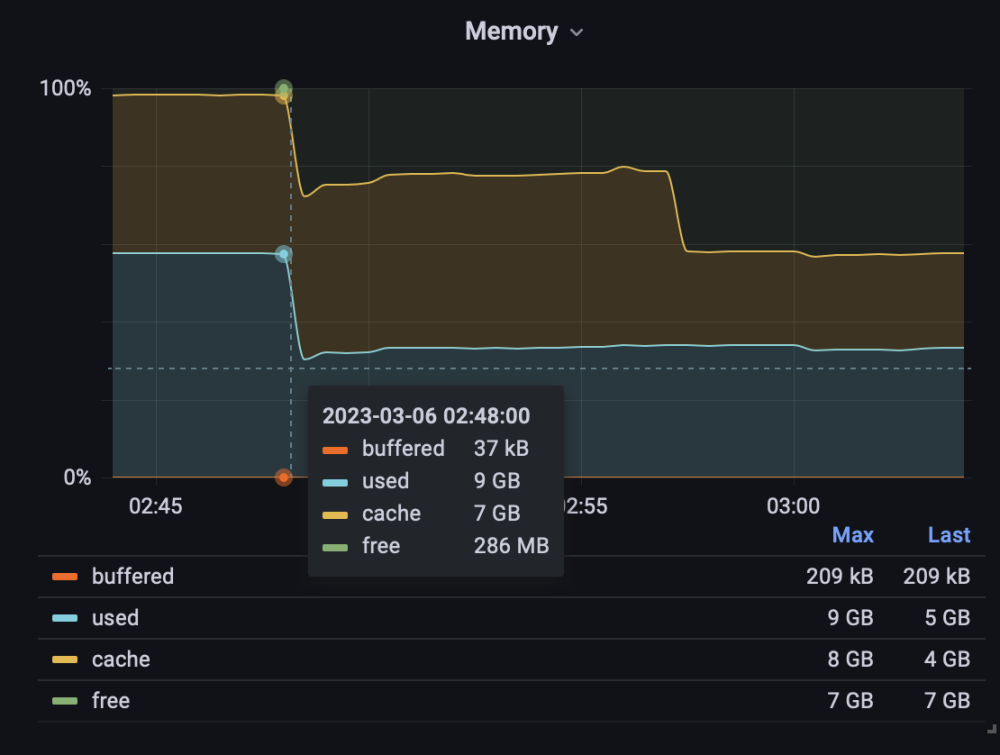Viewport: 1000px width, 755px height.
Task: Toggle the cache series in legend
Action: tap(121, 659)
